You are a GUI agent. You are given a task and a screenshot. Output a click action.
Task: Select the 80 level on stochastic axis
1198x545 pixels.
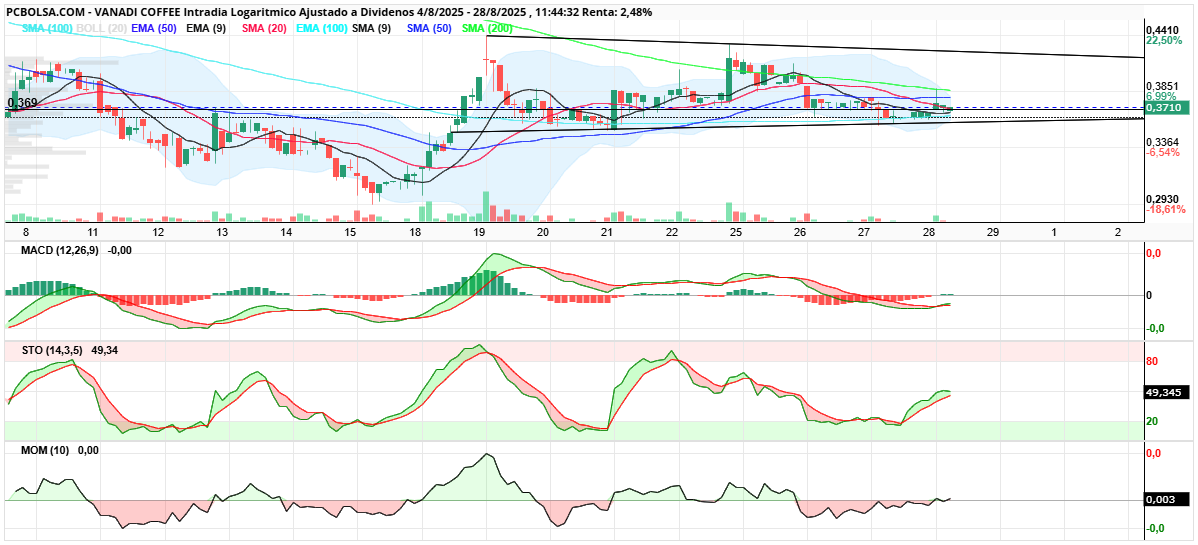click(1152, 362)
